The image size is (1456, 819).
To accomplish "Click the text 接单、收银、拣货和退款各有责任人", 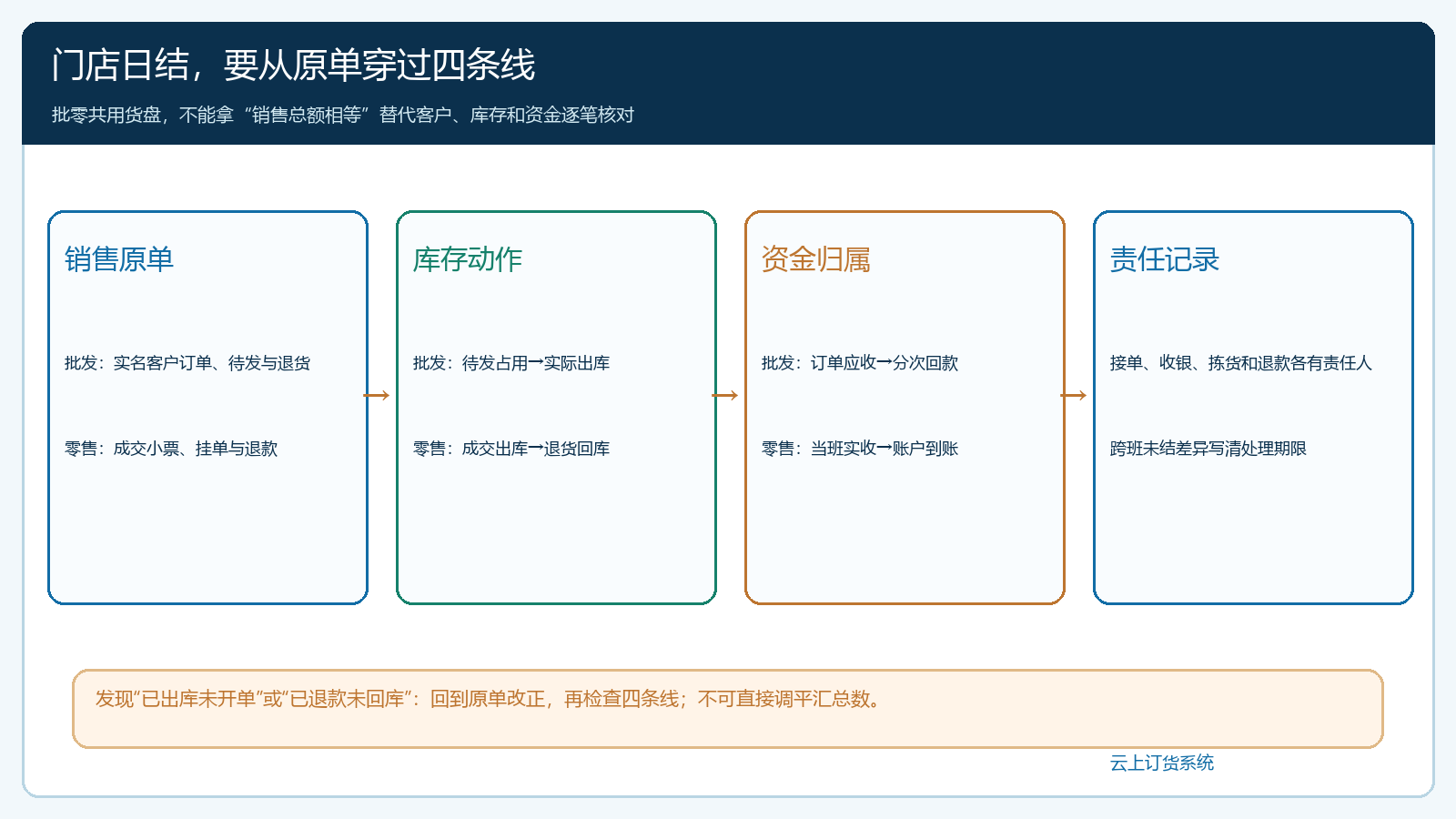I will coord(1240,363).
